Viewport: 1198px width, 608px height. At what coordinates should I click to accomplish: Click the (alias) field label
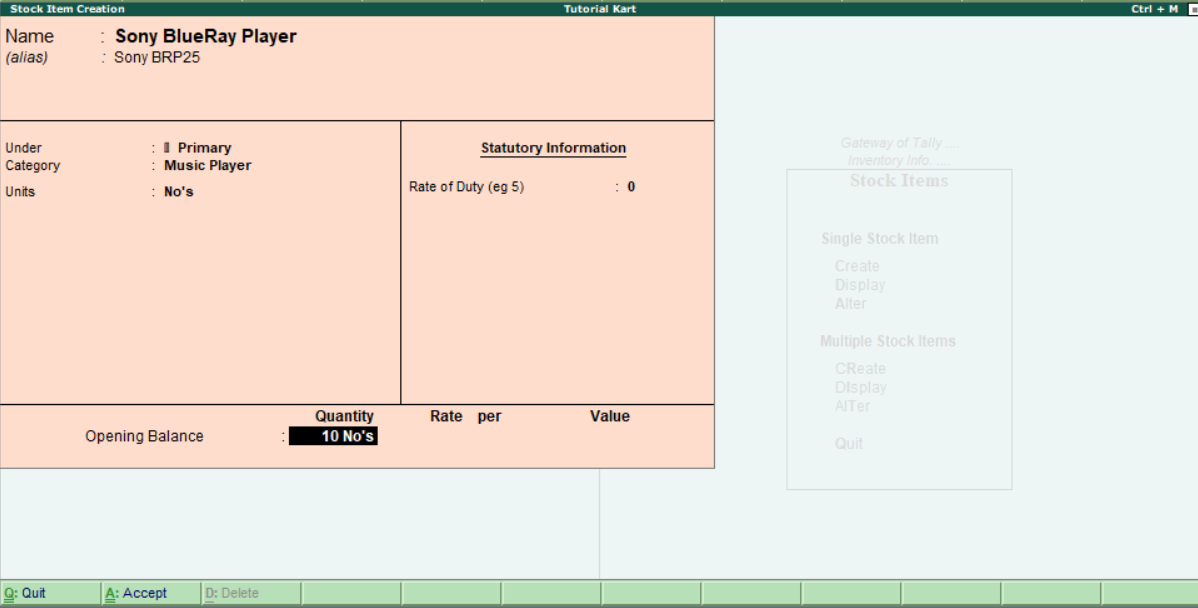tap(27, 57)
